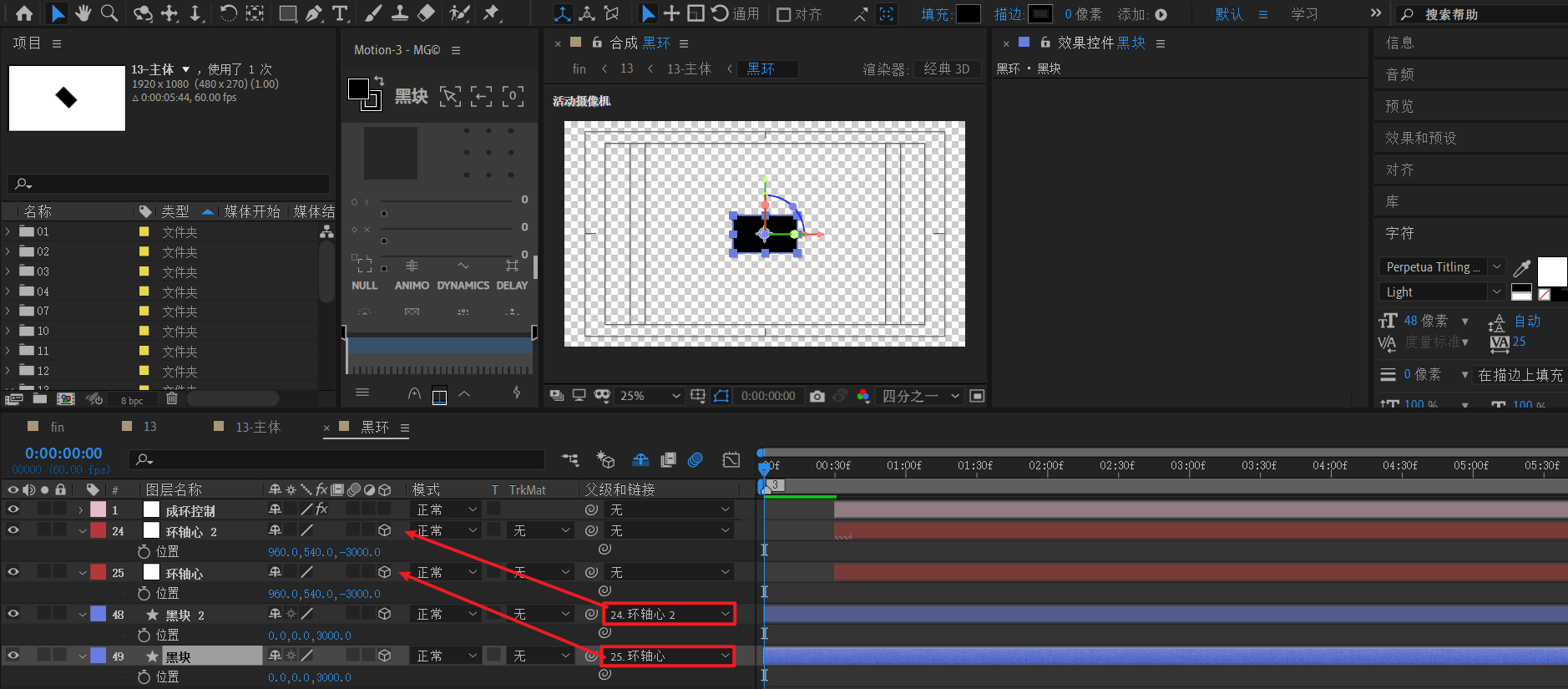The image size is (1568, 689).
Task: Open the blend mode dropdown for 黑块 2
Action: click(x=447, y=614)
